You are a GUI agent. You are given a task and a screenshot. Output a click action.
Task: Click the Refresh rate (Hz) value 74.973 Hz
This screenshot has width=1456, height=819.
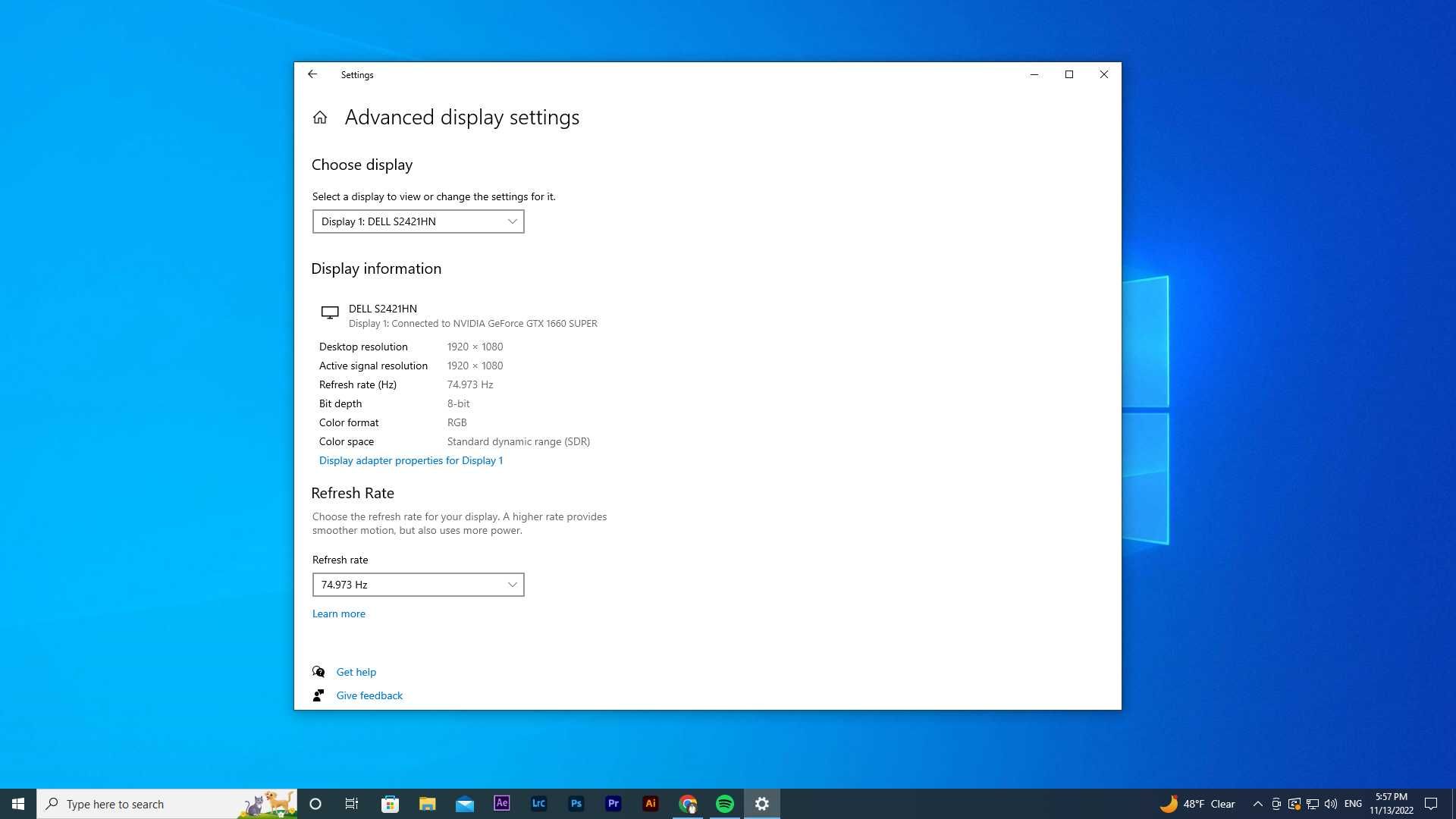pos(469,384)
